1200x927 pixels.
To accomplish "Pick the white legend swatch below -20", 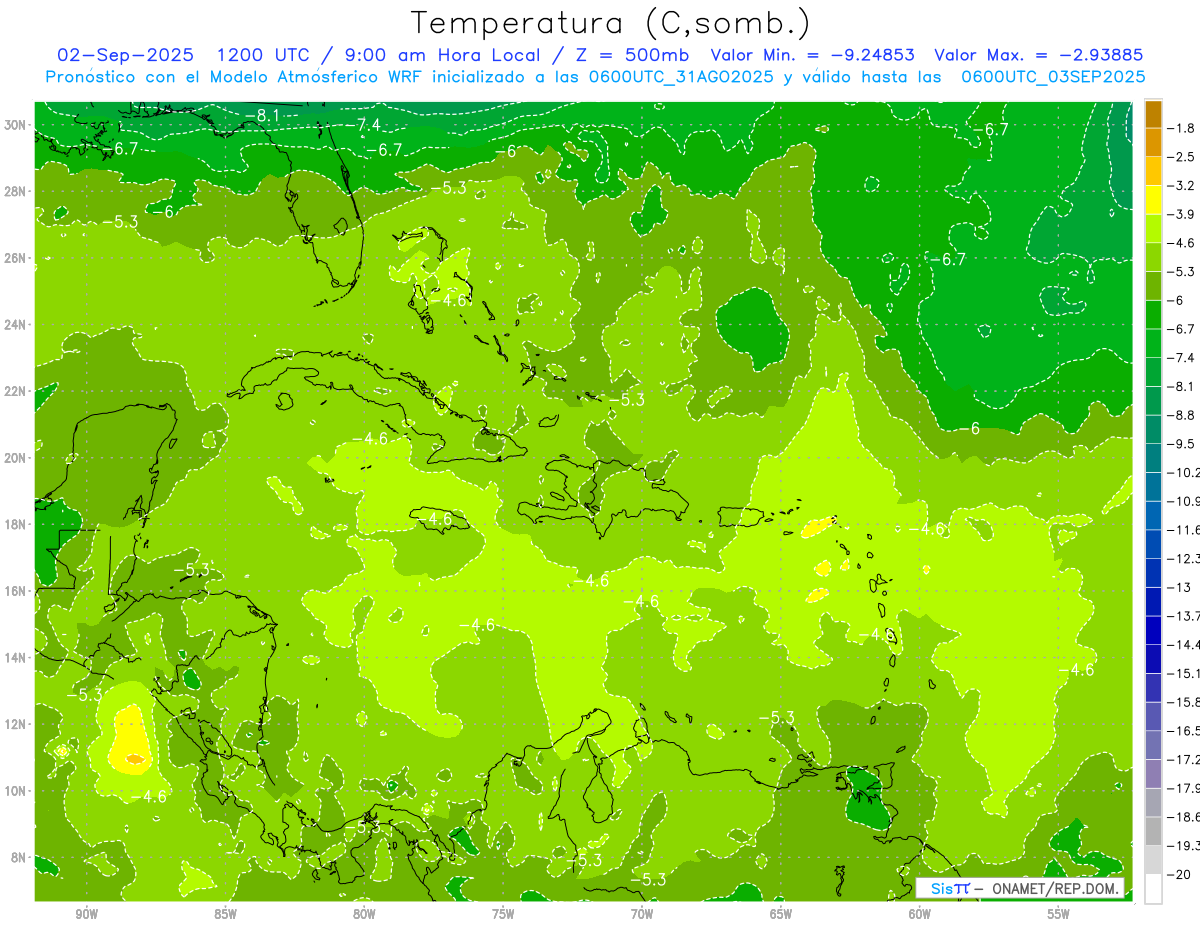I will pyautogui.click(x=1153, y=888).
